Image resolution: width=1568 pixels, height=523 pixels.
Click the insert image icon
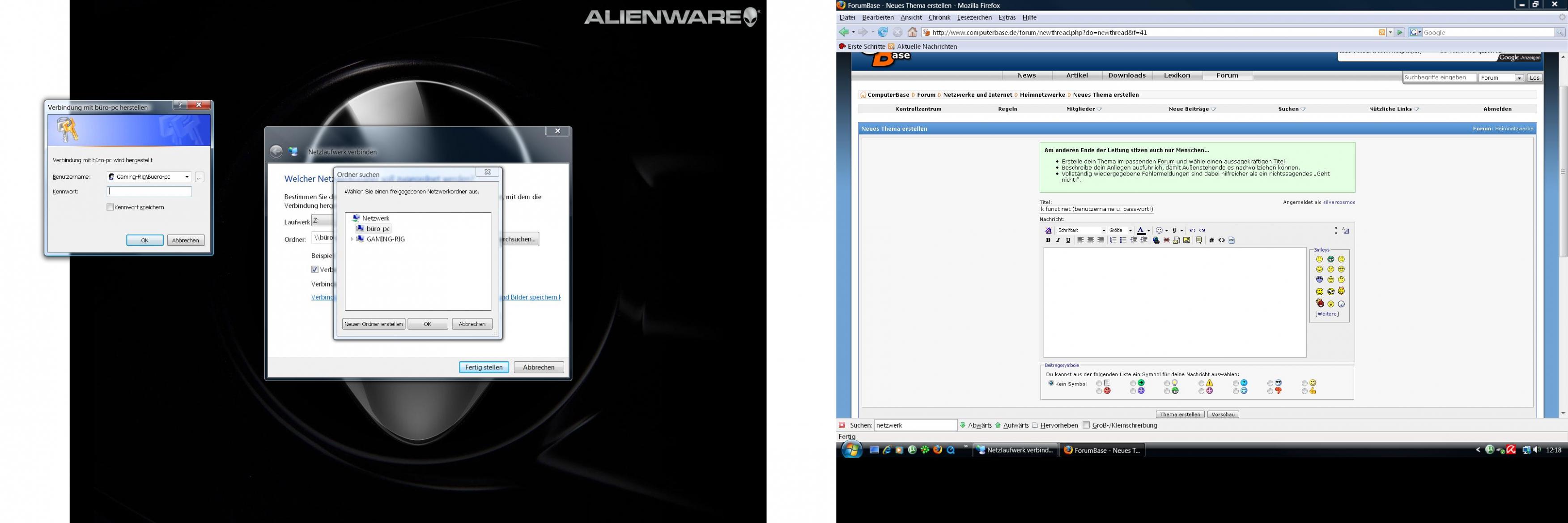click(1187, 240)
